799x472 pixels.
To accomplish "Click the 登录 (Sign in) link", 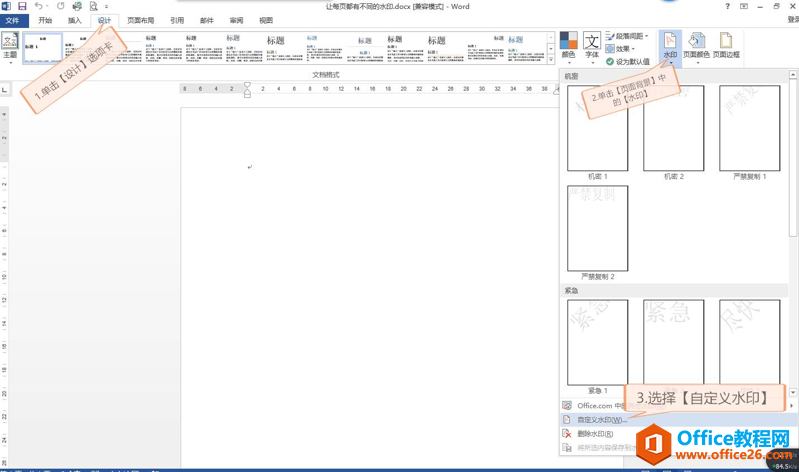I will tap(793, 20).
